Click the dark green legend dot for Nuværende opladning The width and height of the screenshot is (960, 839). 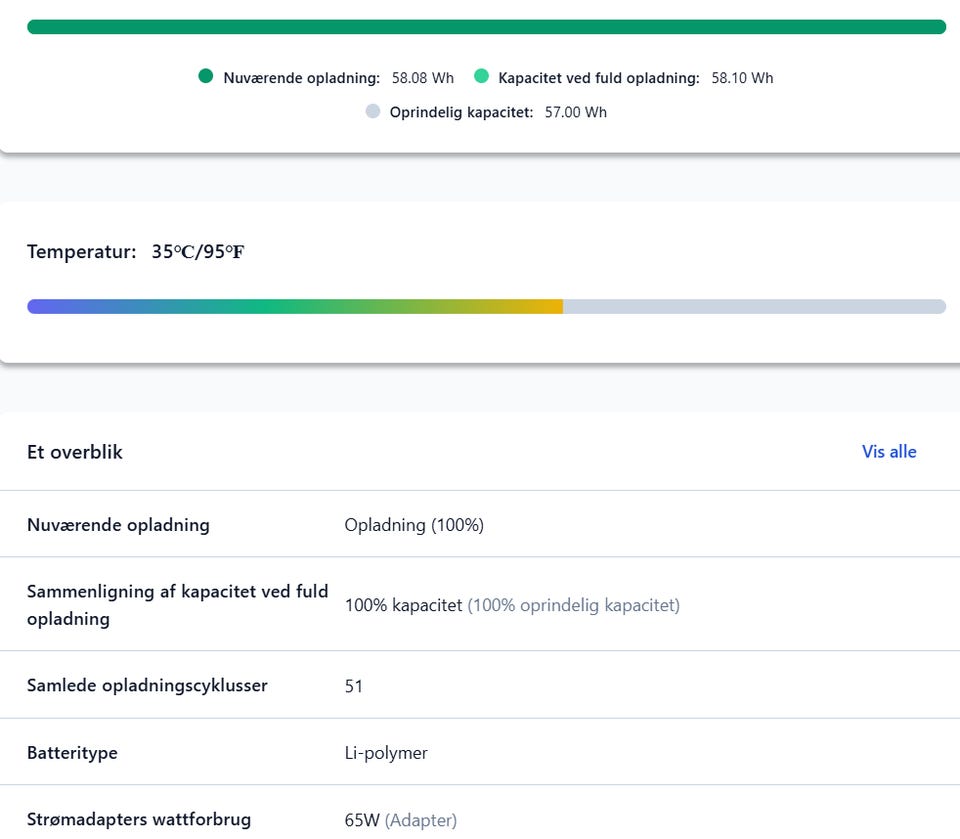206,76
